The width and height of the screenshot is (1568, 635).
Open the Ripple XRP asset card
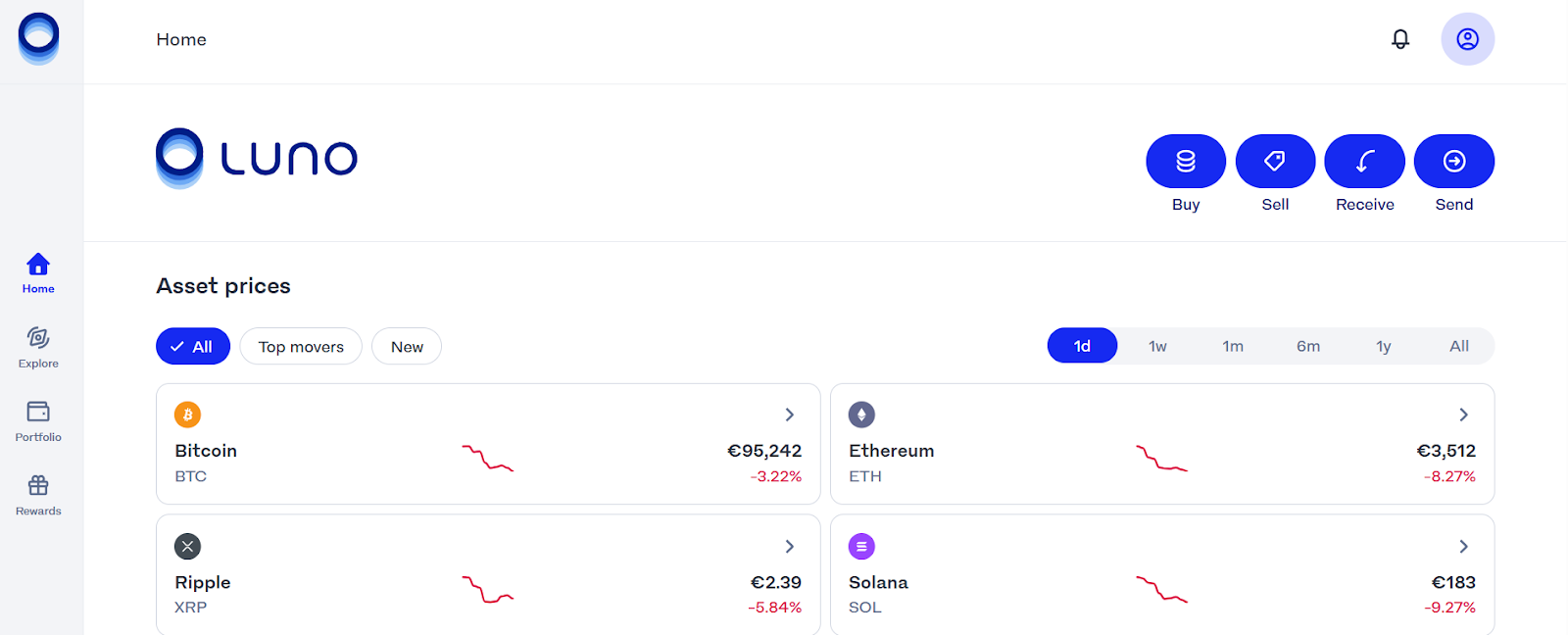488,574
